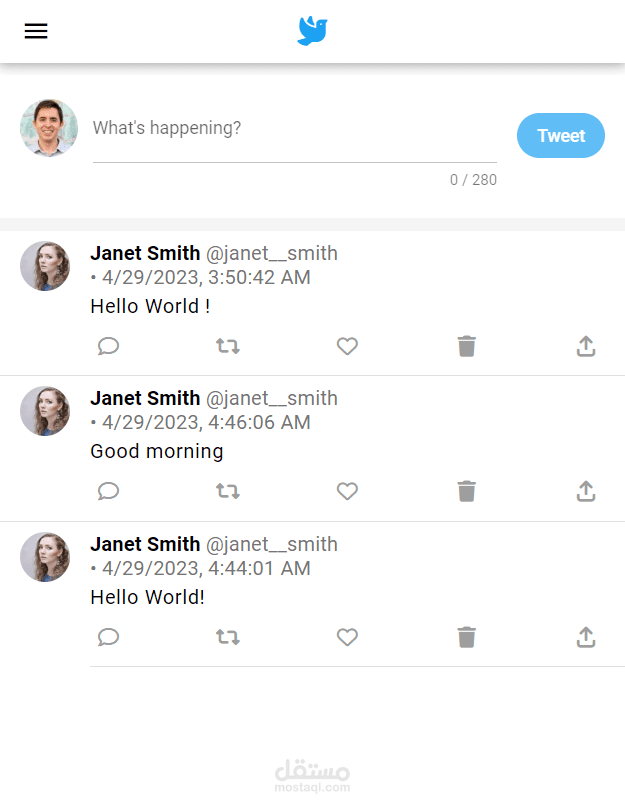Like the 'Good morning' tweet

click(347, 491)
